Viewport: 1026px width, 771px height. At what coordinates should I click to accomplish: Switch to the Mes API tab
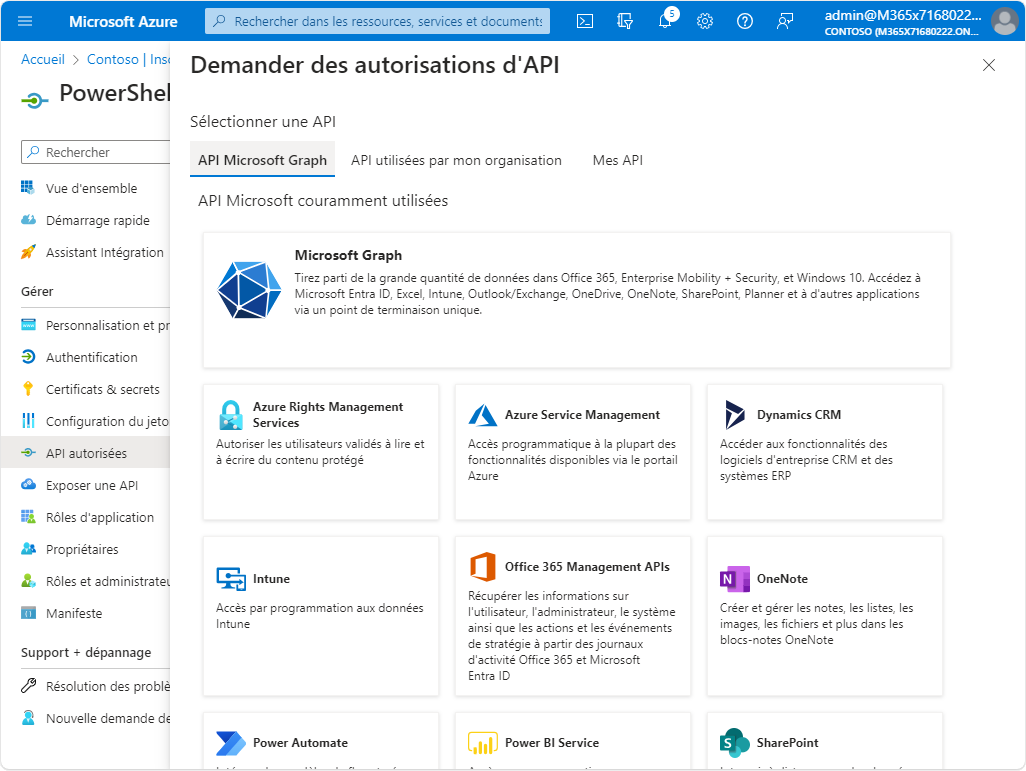point(618,160)
